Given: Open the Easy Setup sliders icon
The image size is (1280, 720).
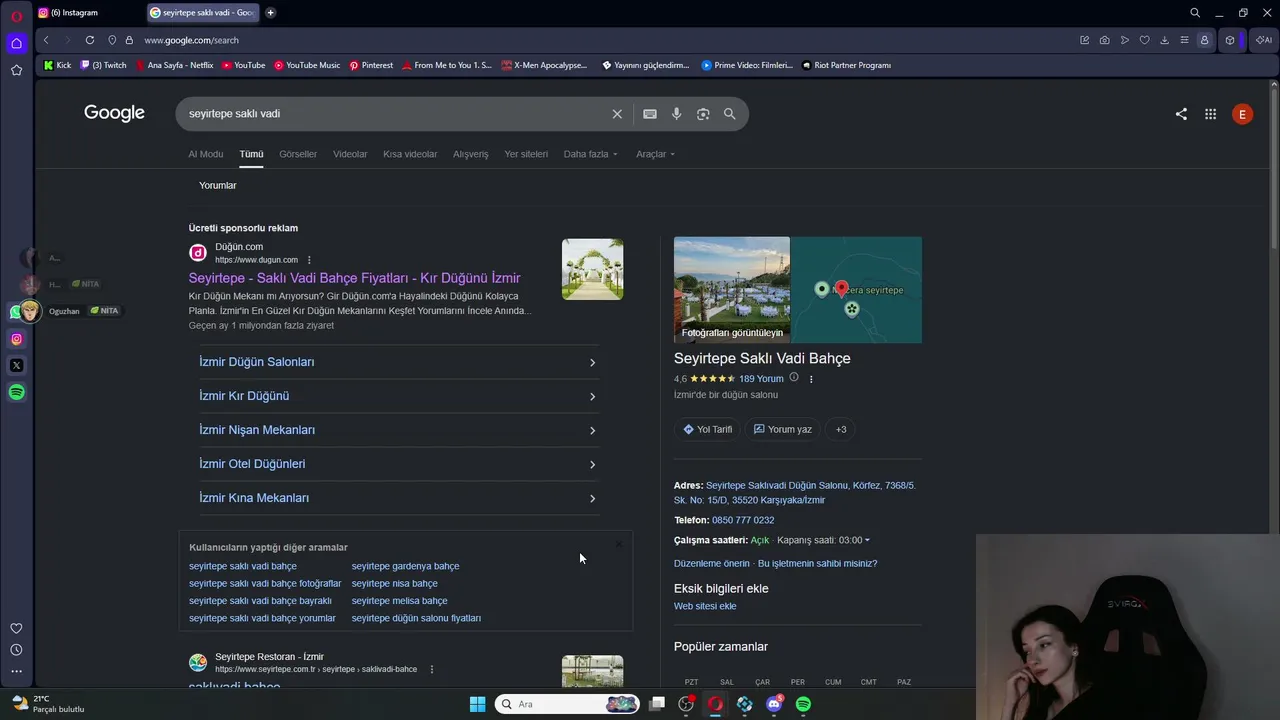Looking at the screenshot, I should click(1184, 40).
